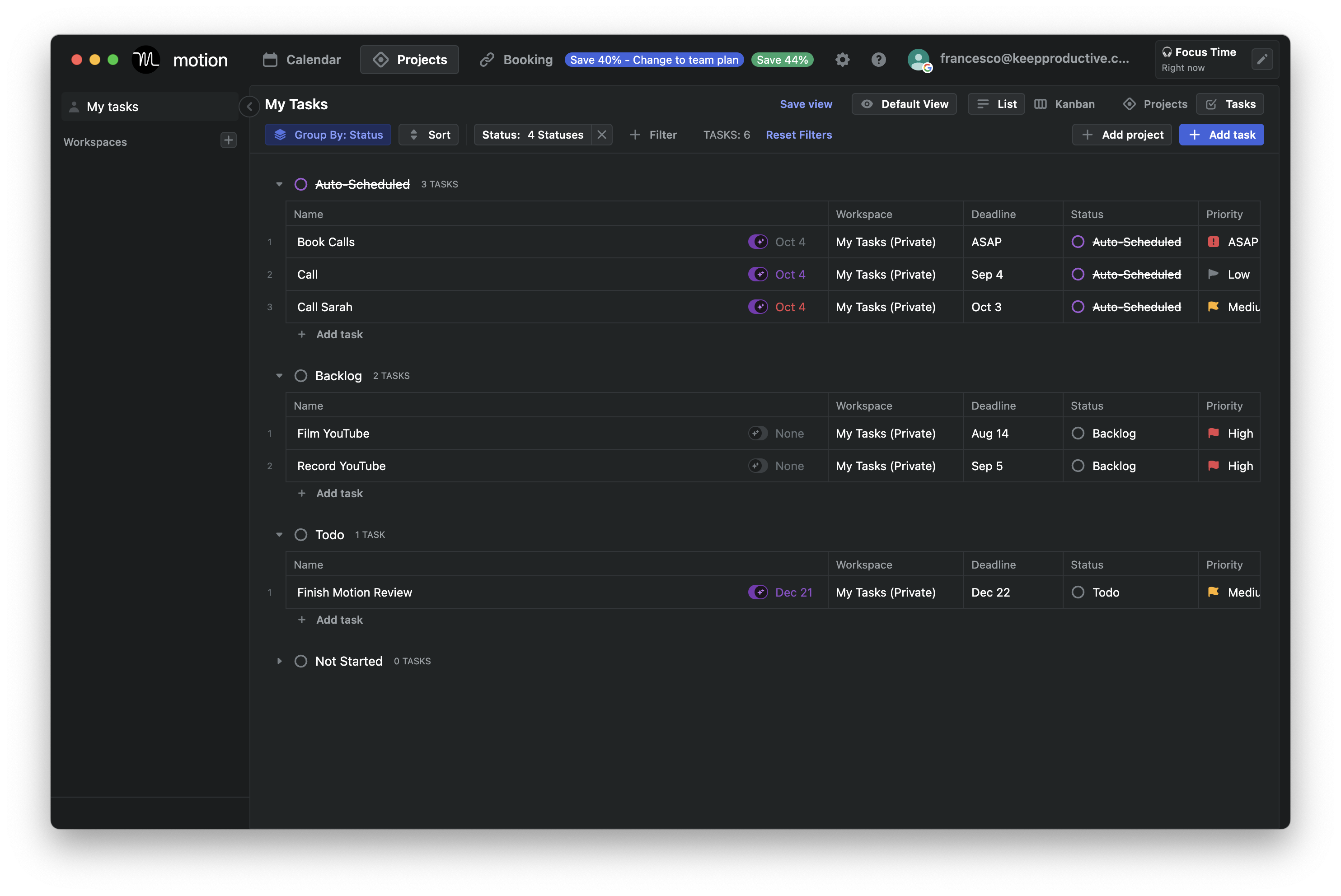Image resolution: width=1341 pixels, height=896 pixels.
Task: Select the Calendar icon in the top bar
Action: (270, 60)
